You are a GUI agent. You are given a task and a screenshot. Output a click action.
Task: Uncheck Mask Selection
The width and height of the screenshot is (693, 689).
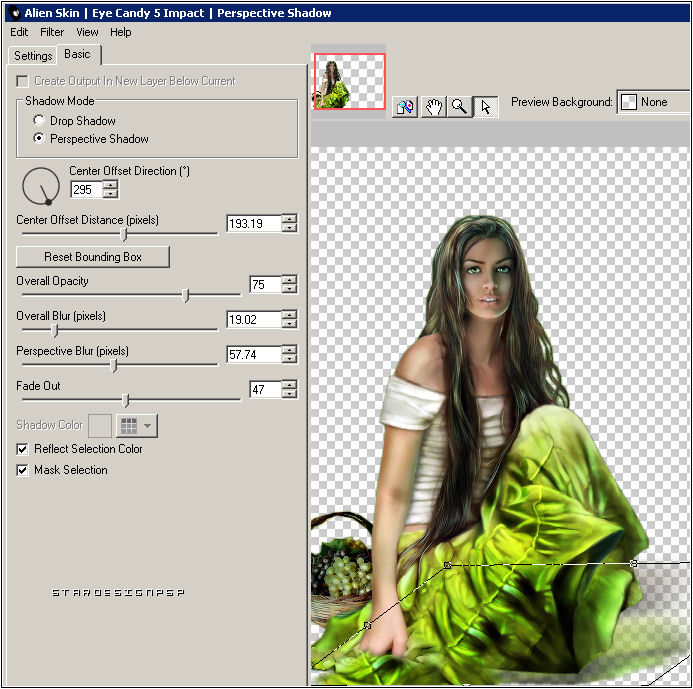pyautogui.click(x=22, y=470)
